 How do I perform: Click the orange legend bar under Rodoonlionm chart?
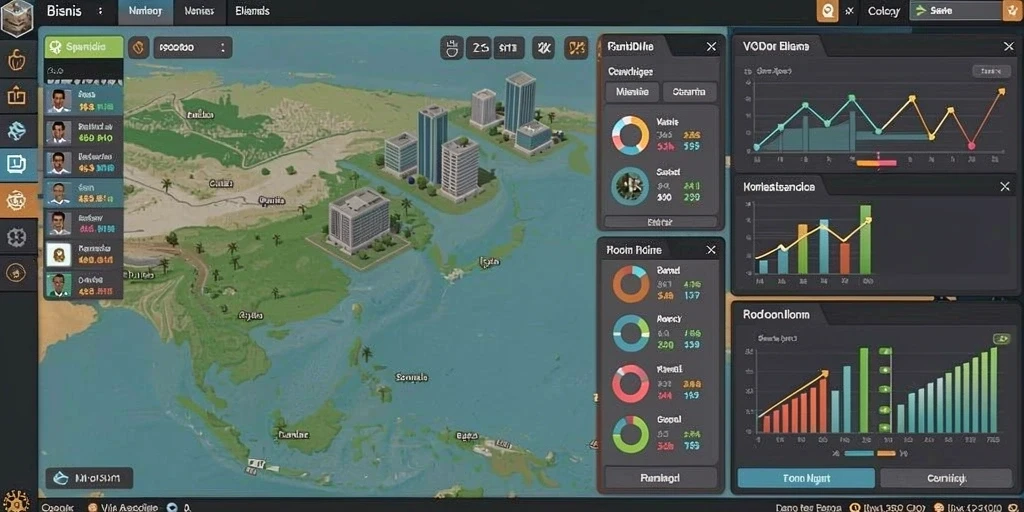(x=886, y=453)
